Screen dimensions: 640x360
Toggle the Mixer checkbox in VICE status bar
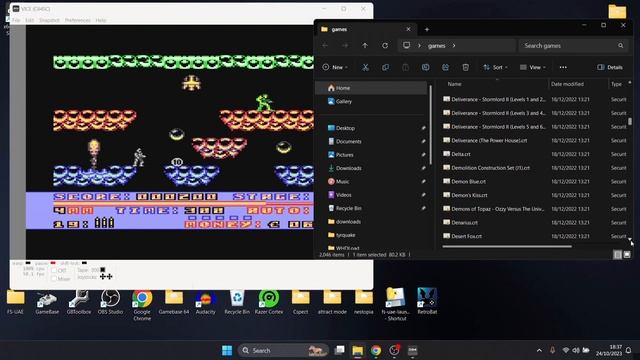[54, 279]
